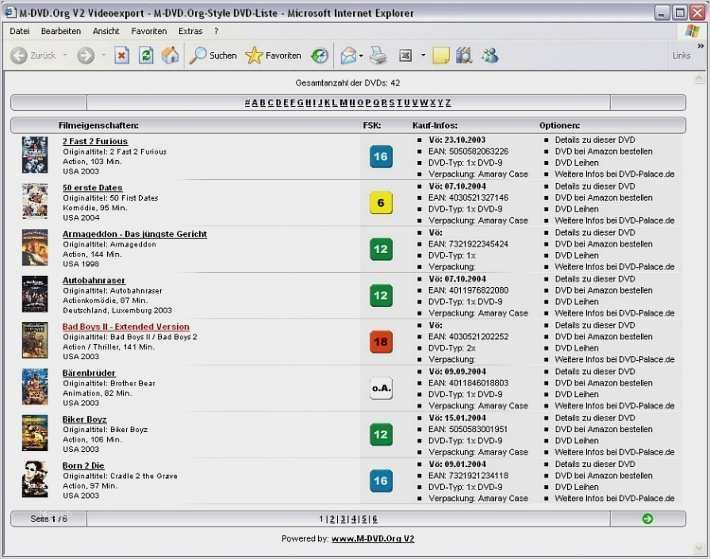Open the www.M-DVD.Org V2 link

pos(373,539)
